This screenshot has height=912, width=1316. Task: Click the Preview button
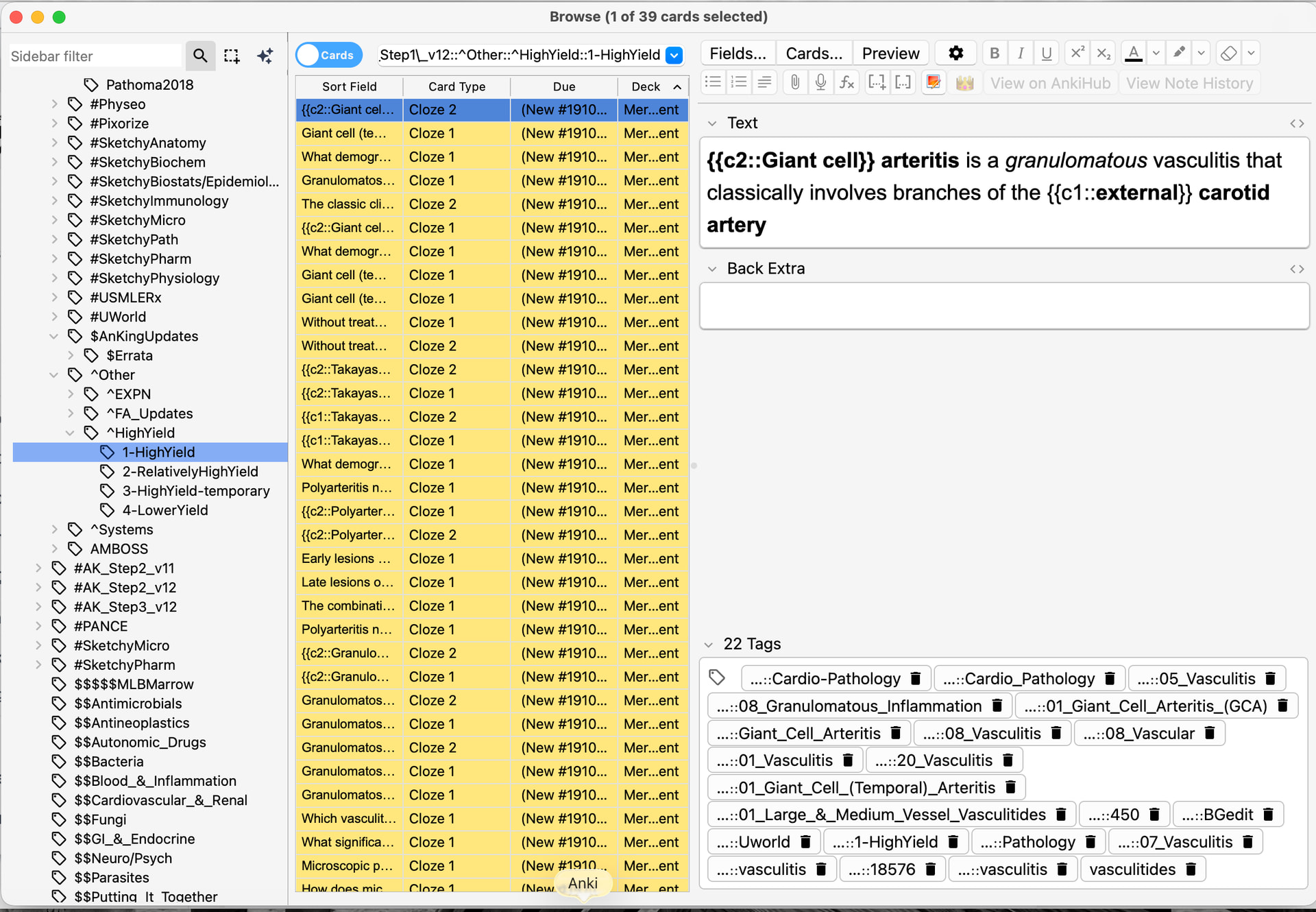[890, 53]
